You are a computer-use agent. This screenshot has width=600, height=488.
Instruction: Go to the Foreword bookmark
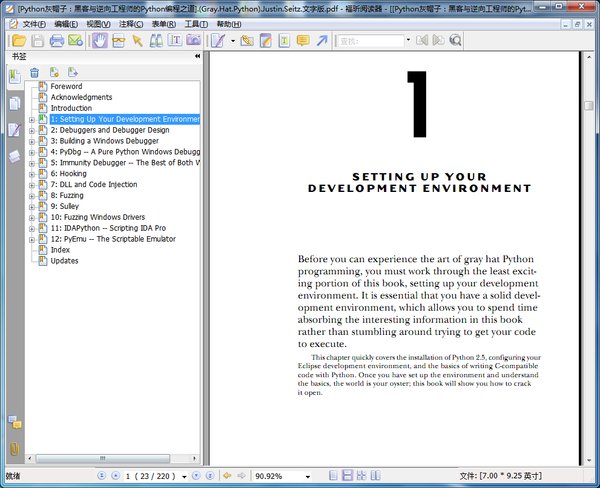[66, 87]
